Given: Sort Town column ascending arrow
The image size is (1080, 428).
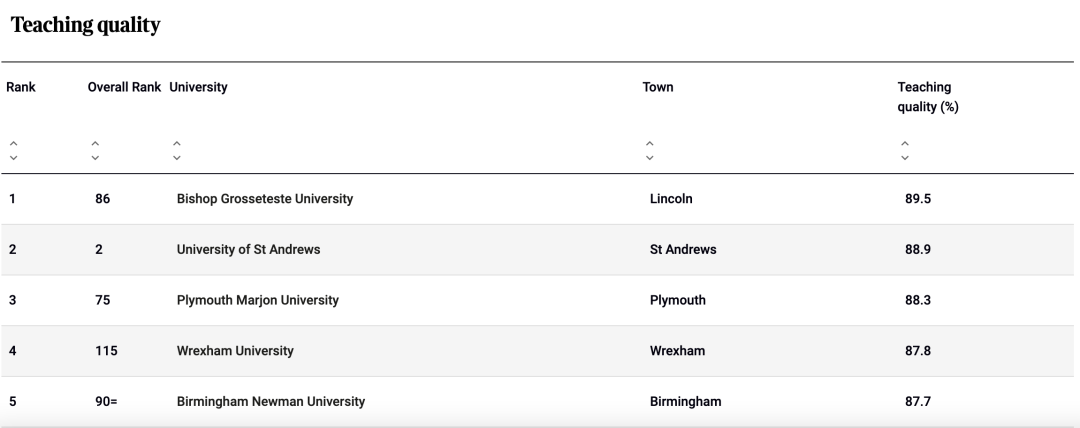Looking at the screenshot, I should pyautogui.click(x=650, y=143).
